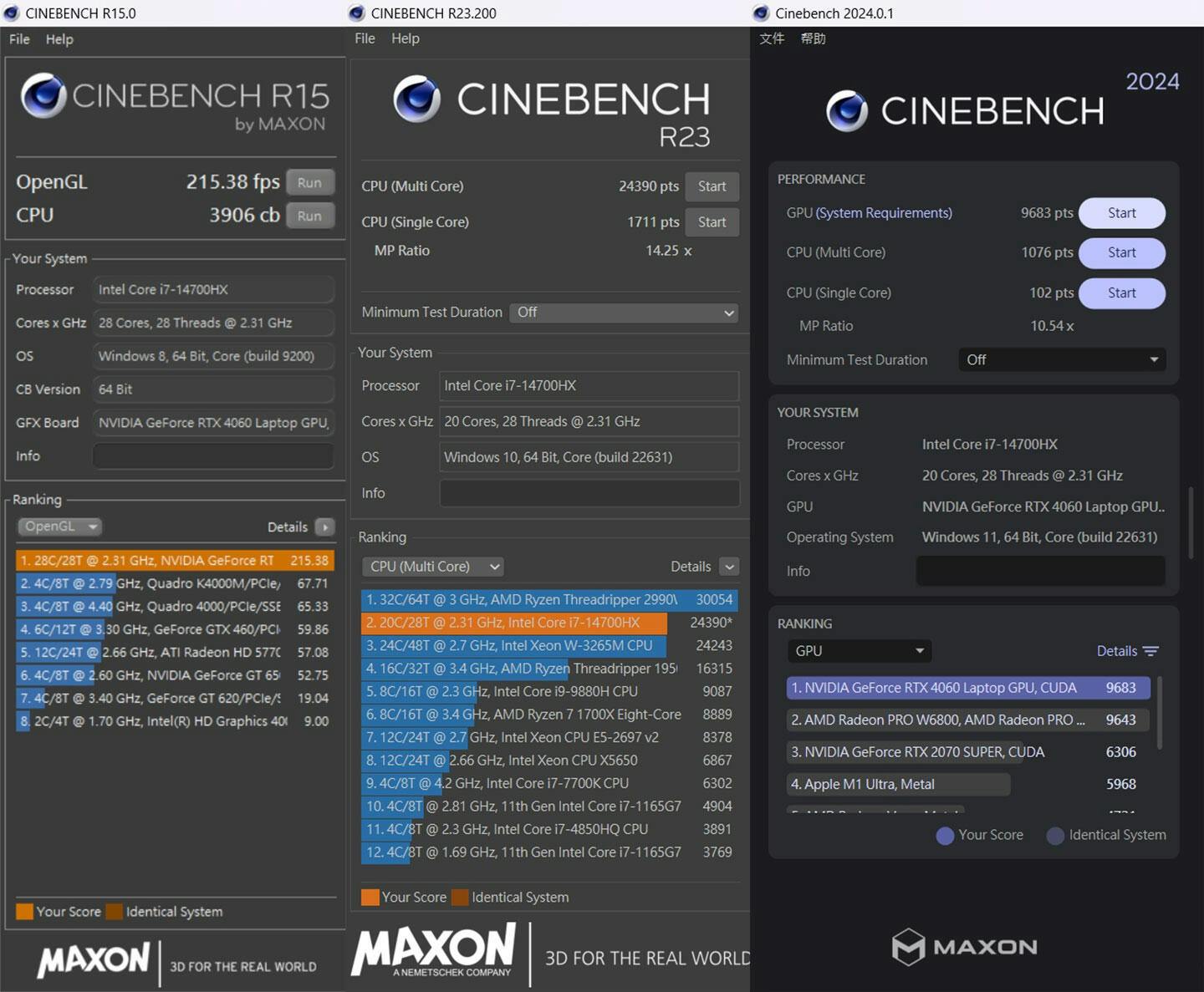Click the Maxon logo in Cinebench 2024
This screenshot has width=1204, height=992.
[x=964, y=947]
